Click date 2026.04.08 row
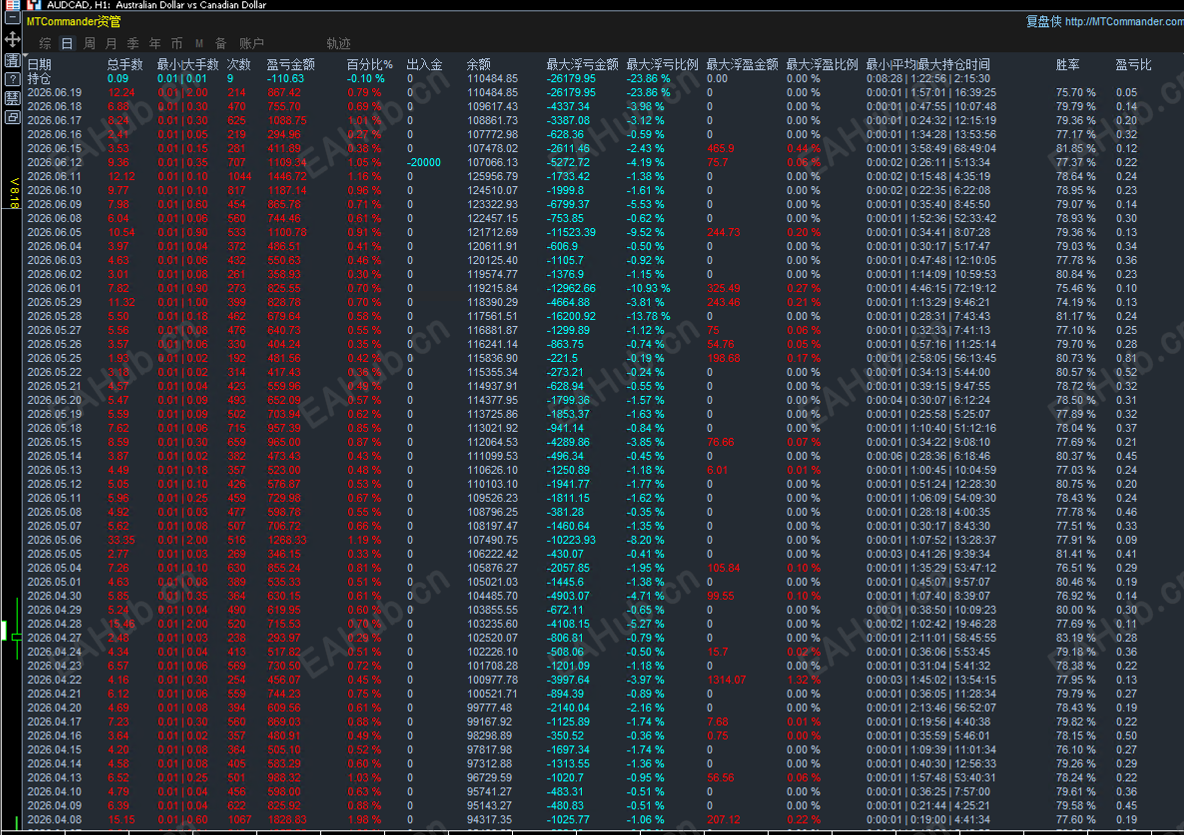The width and height of the screenshot is (1184, 835). click(54, 819)
